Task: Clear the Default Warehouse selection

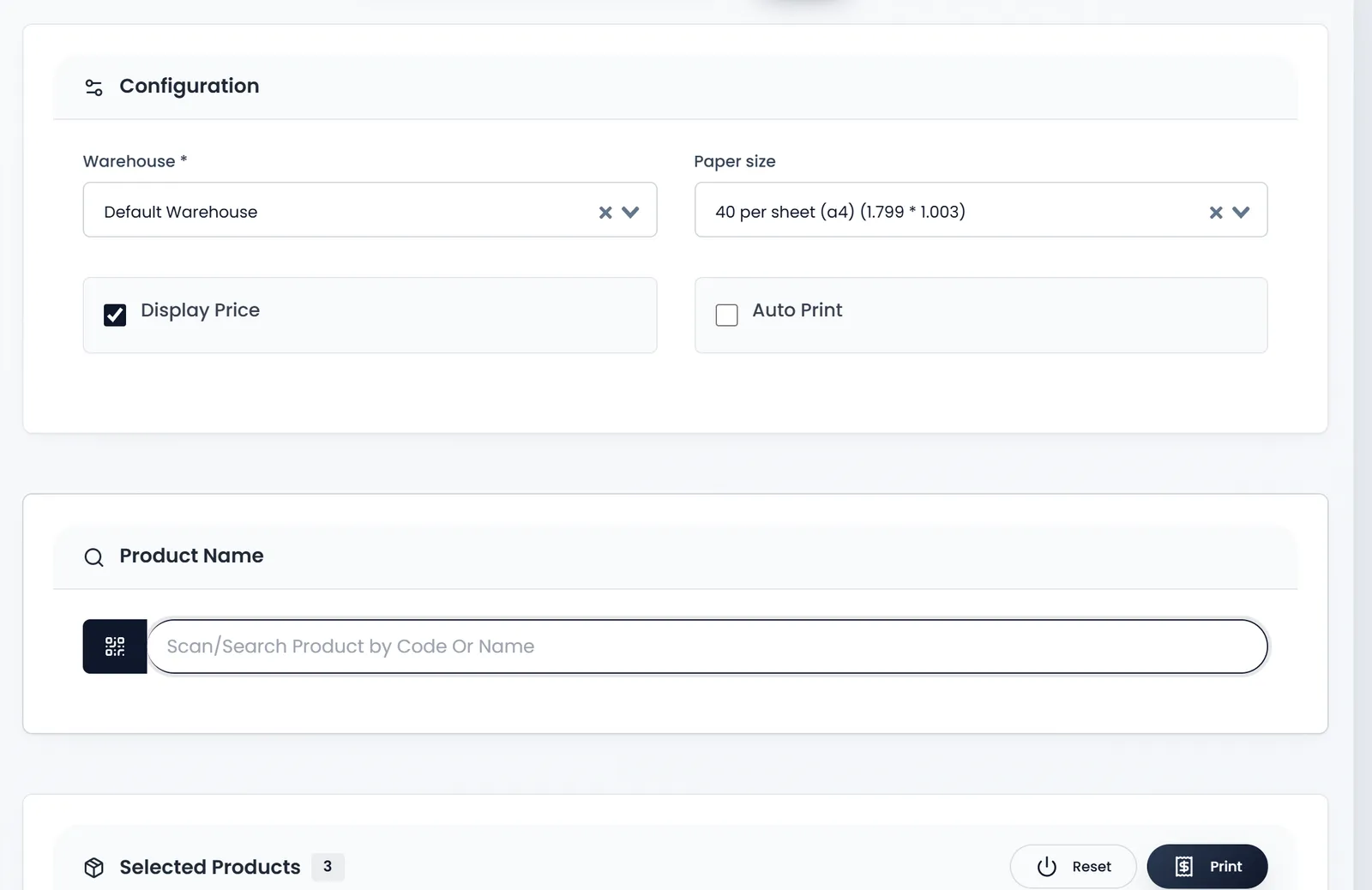Action: (605, 212)
